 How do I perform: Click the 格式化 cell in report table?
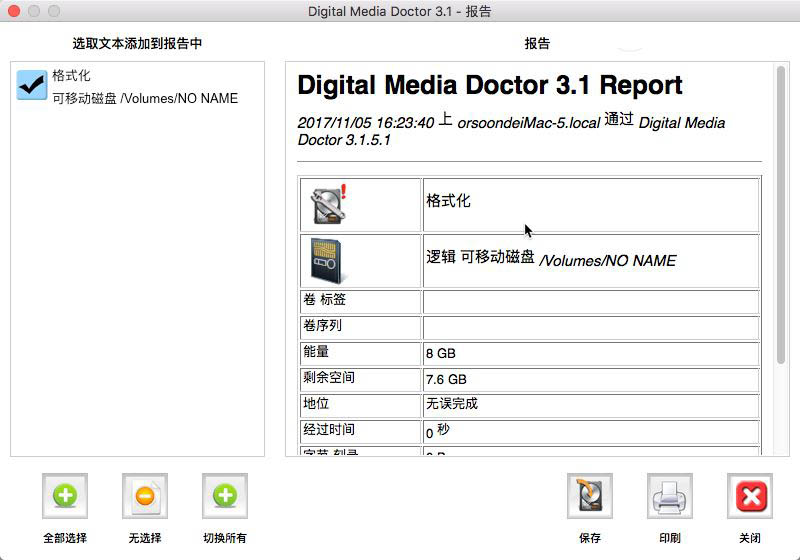(x=591, y=205)
